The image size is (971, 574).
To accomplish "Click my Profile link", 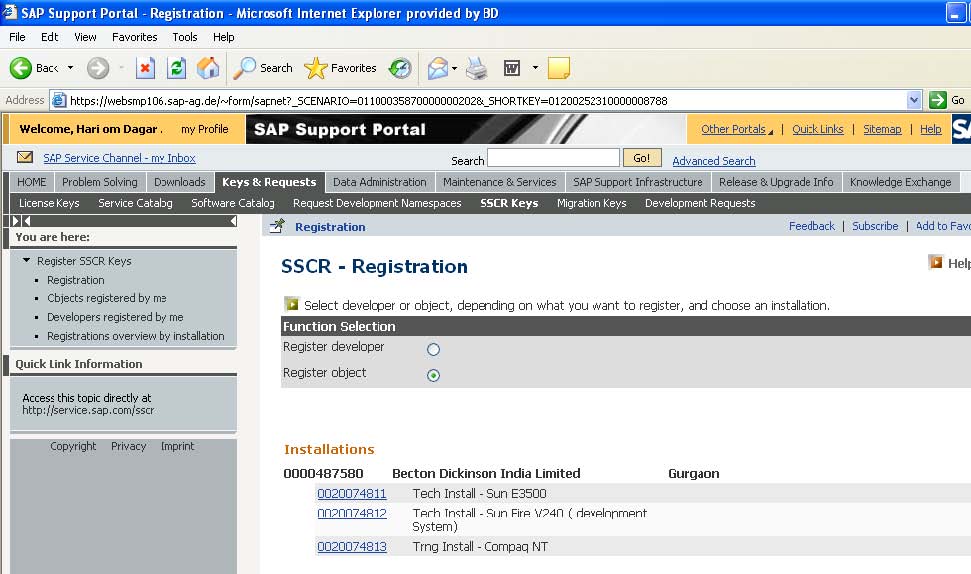I will (x=204, y=129).
